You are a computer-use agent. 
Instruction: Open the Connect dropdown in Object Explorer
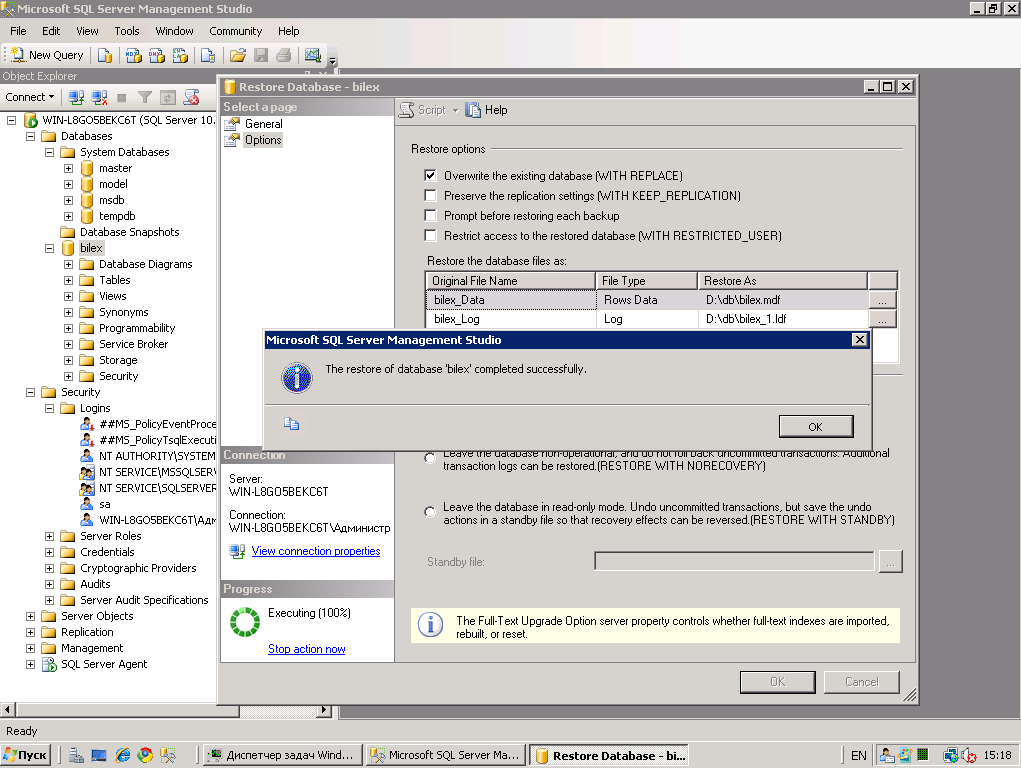[30, 98]
